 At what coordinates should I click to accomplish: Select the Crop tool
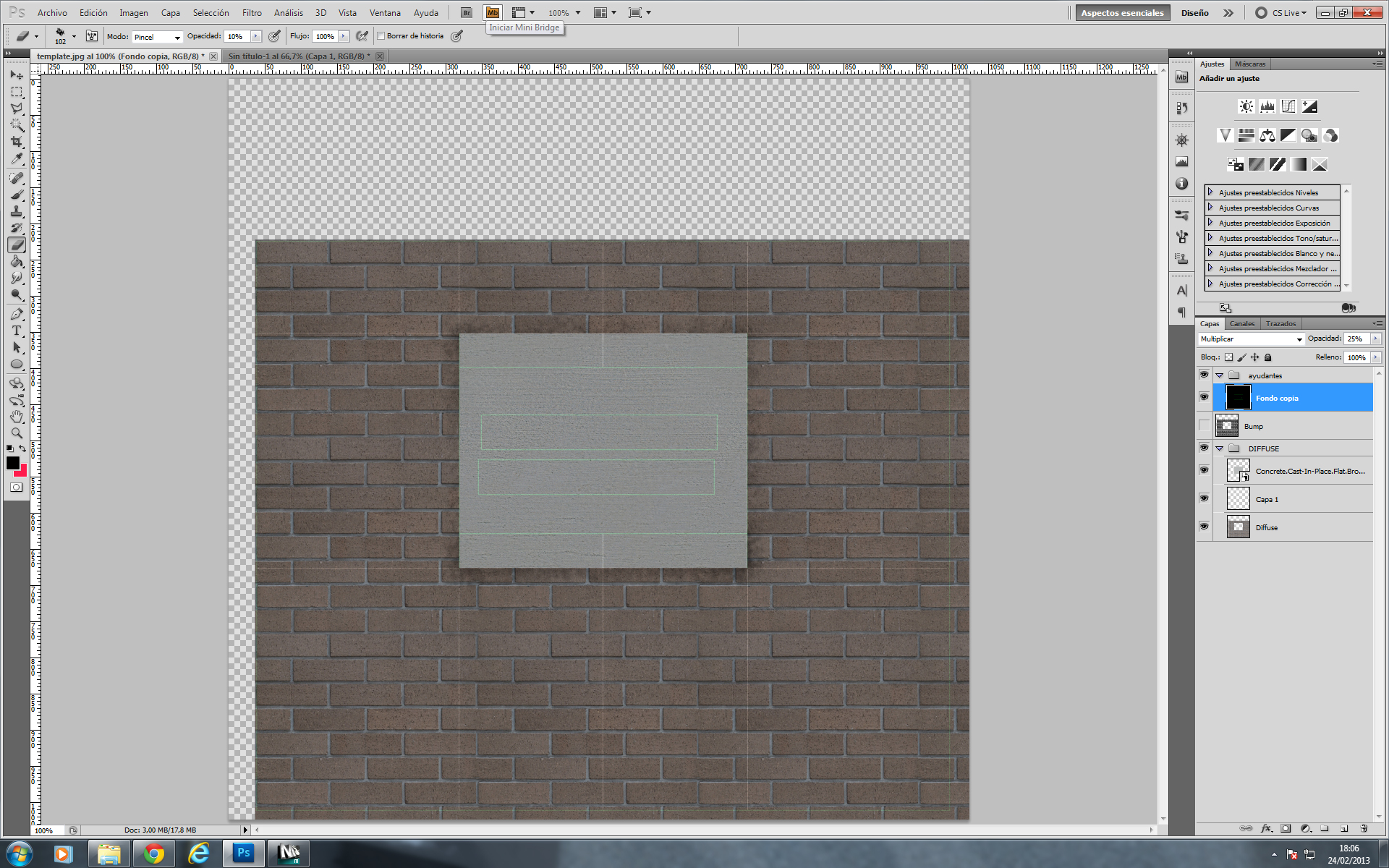click(x=17, y=142)
